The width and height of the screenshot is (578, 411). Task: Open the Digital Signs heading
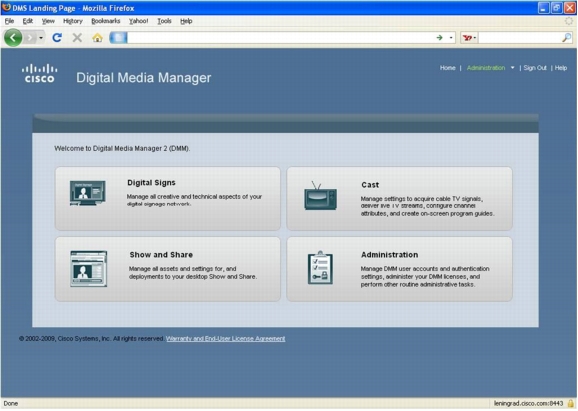151,182
